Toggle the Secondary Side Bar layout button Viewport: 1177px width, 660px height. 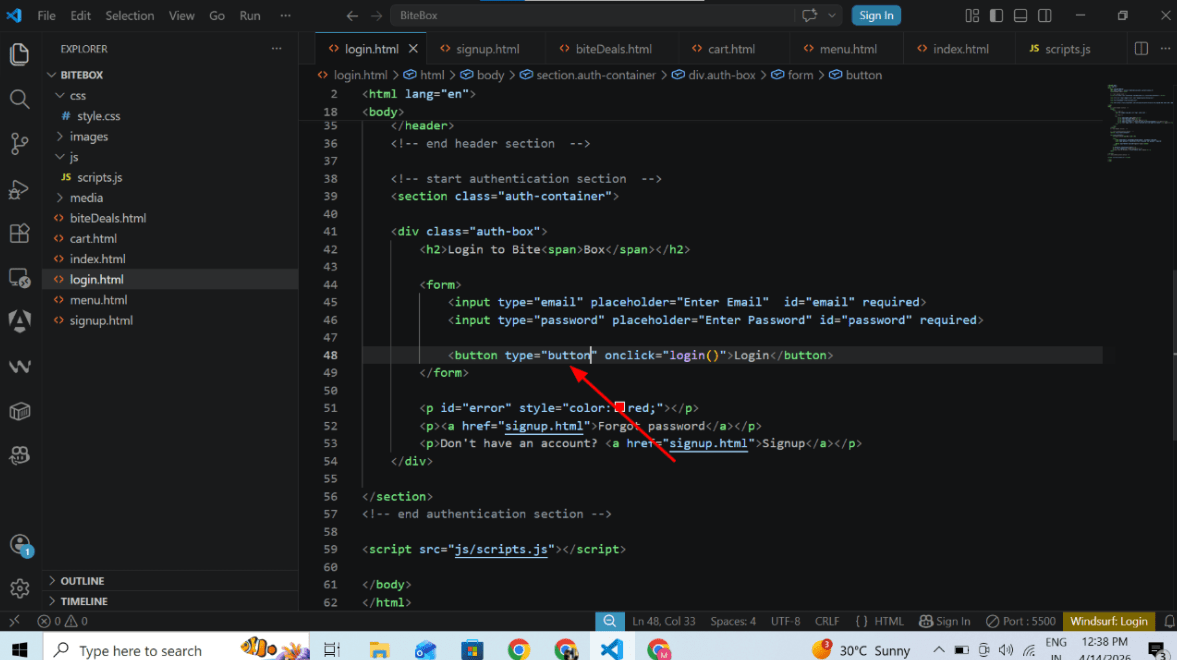(x=1044, y=16)
